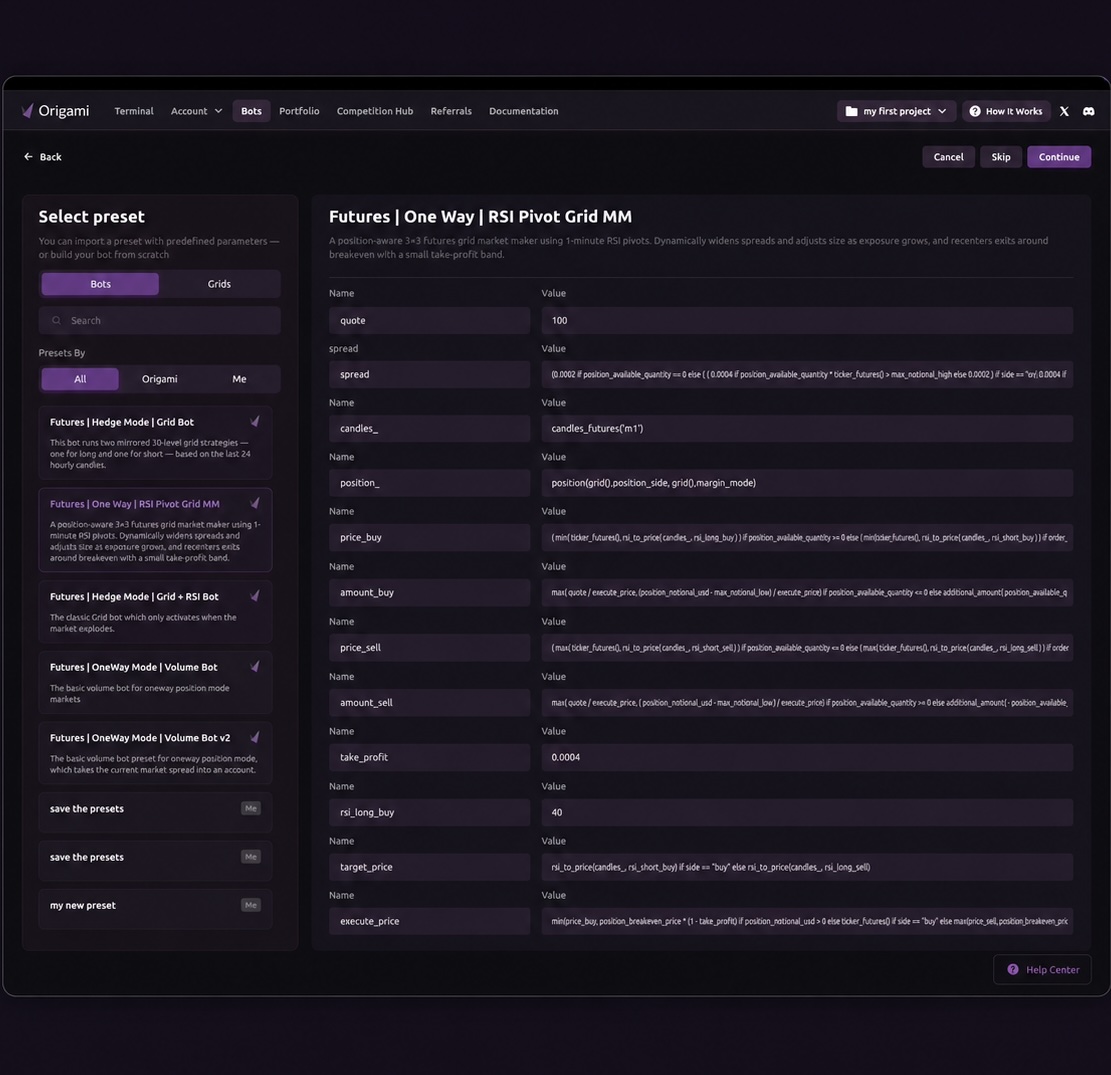Click the Skip button
1111x1075 pixels.
point(1000,157)
